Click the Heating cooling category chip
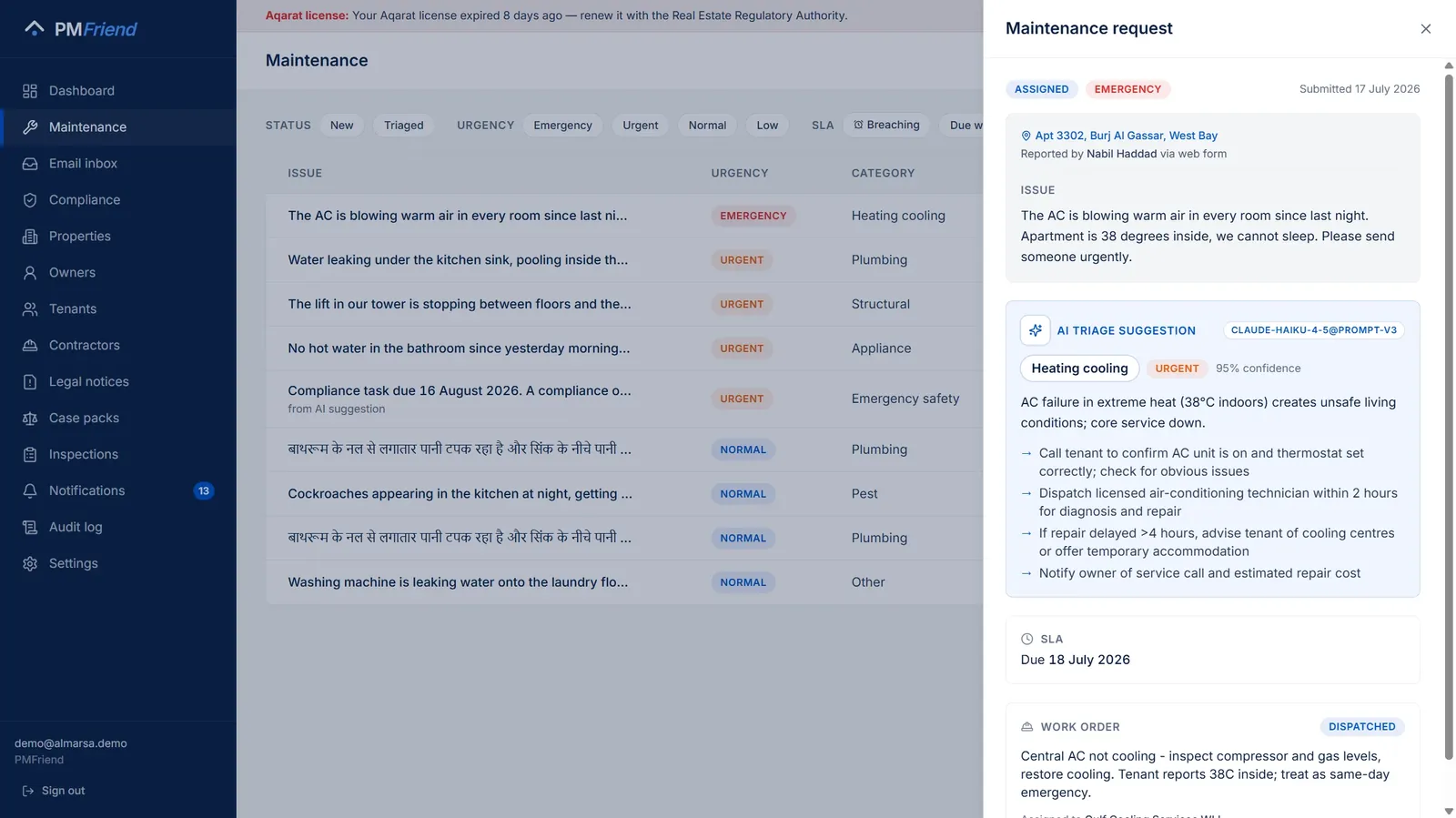This screenshot has height=818, width=1456. (x=1079, y=369)
